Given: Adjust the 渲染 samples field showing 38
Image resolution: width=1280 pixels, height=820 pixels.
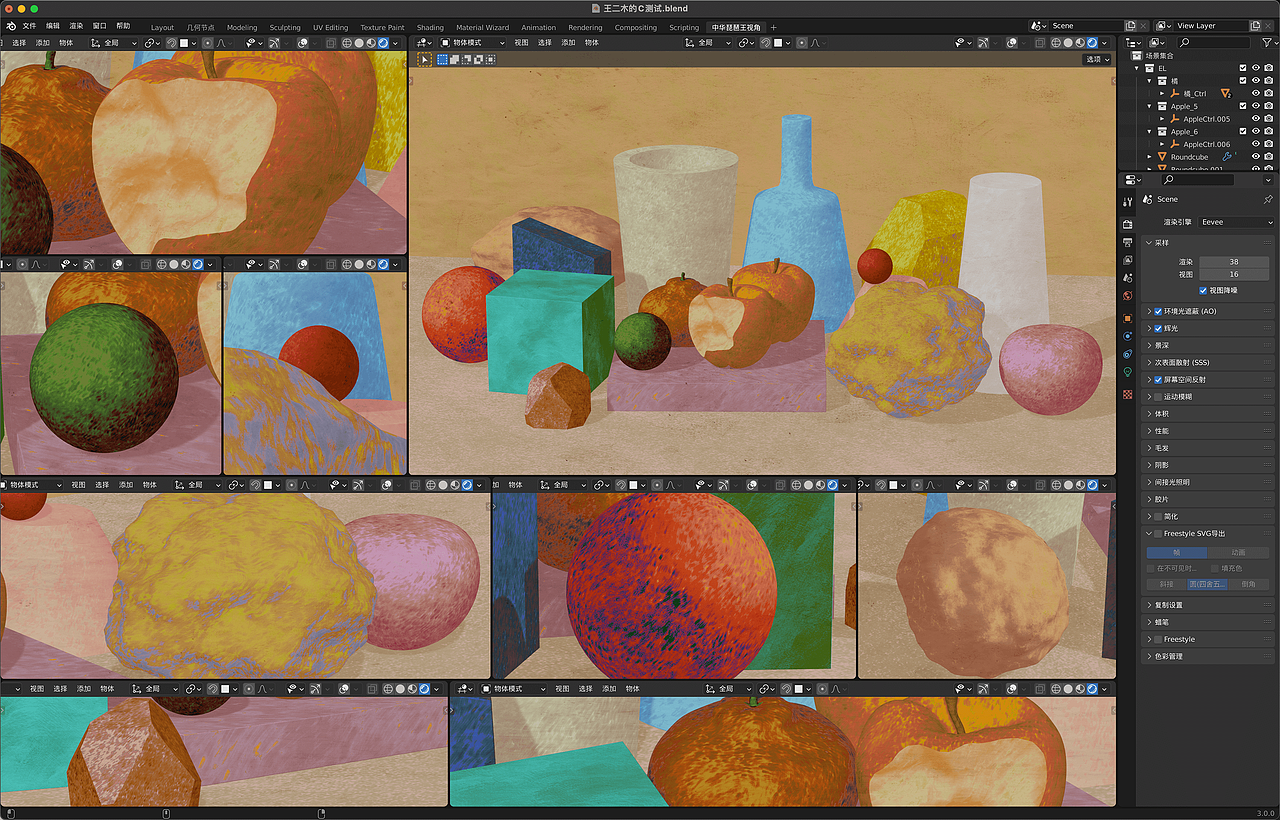Looking at the screenshot, I should click(1234, 262).
